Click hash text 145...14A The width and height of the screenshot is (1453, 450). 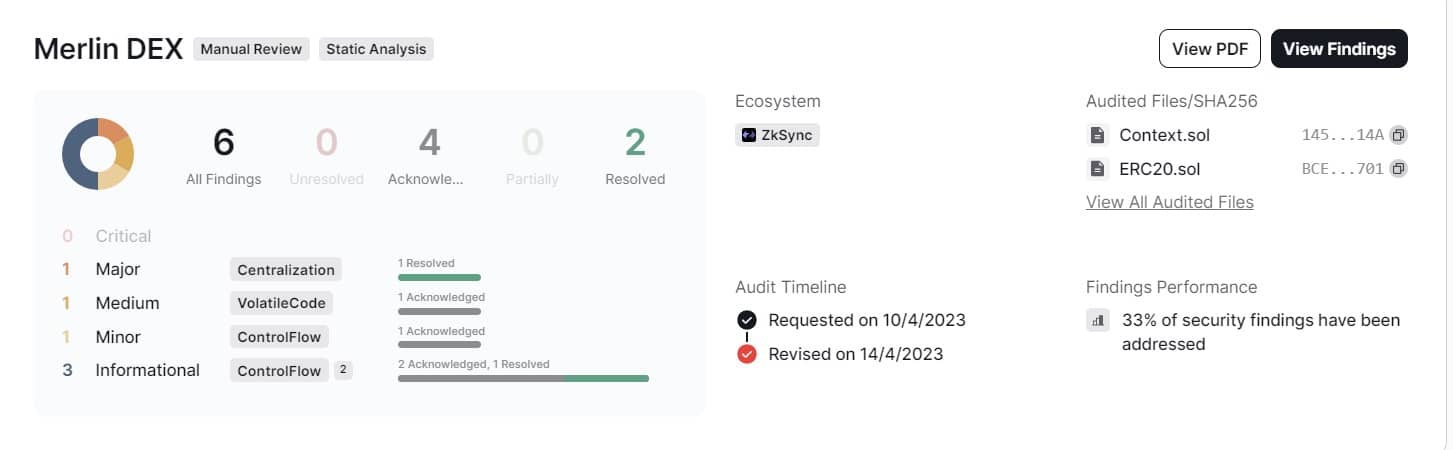(x=1343, y=135)
